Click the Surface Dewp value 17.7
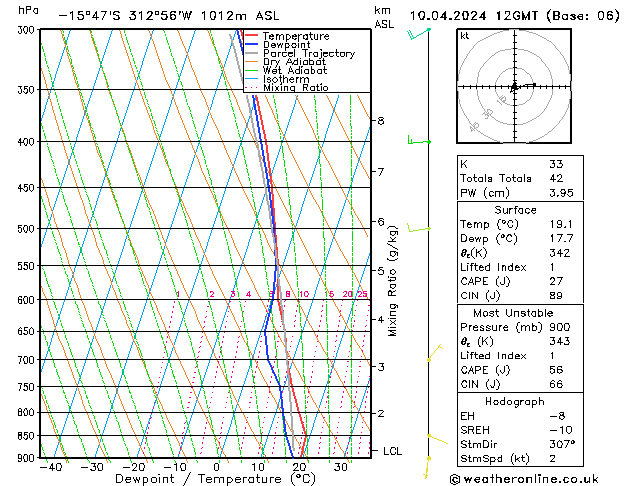The height and width of the screenshot is (486, 629). 561,238
